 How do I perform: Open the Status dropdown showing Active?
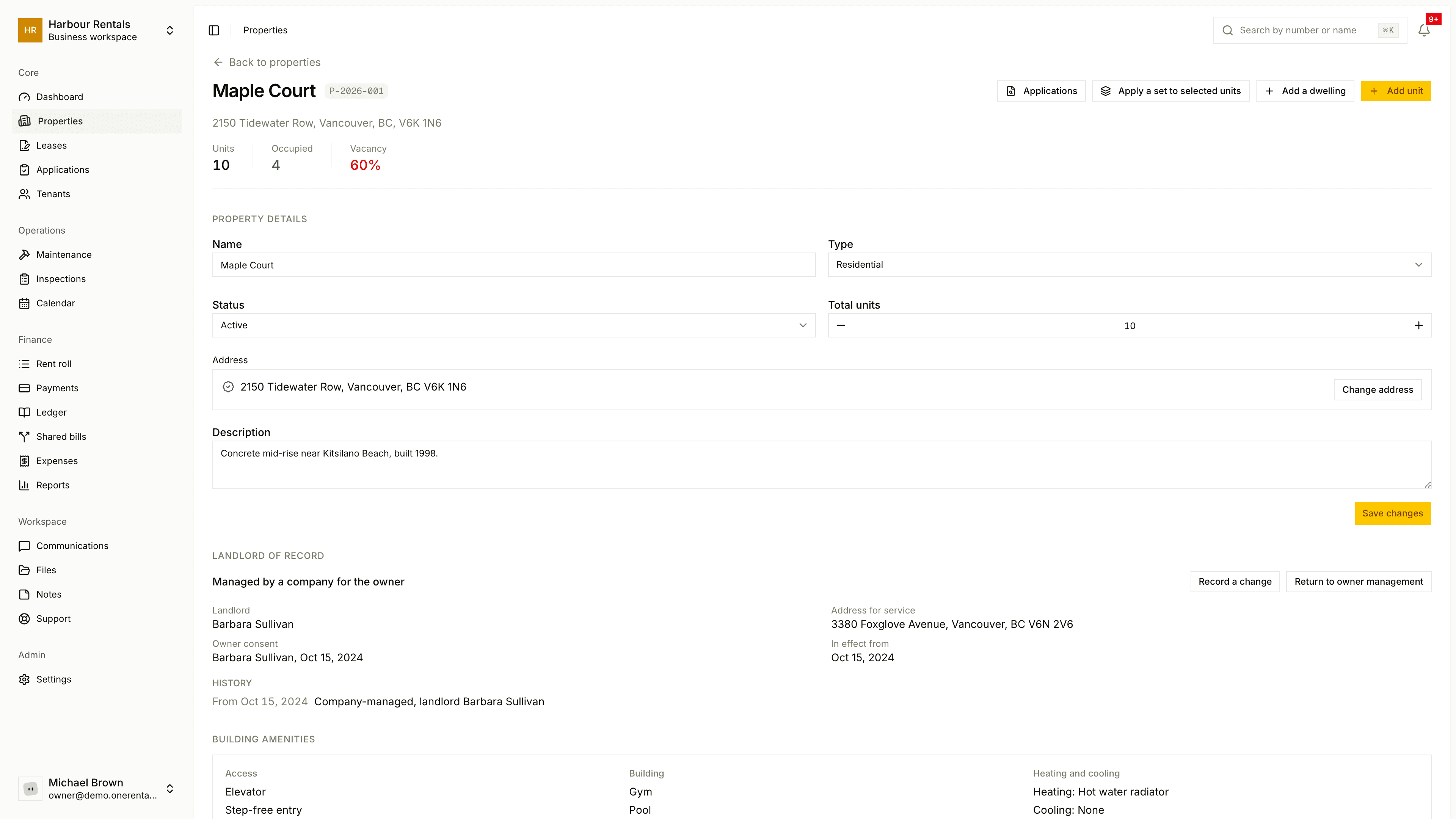click(514, 325)
